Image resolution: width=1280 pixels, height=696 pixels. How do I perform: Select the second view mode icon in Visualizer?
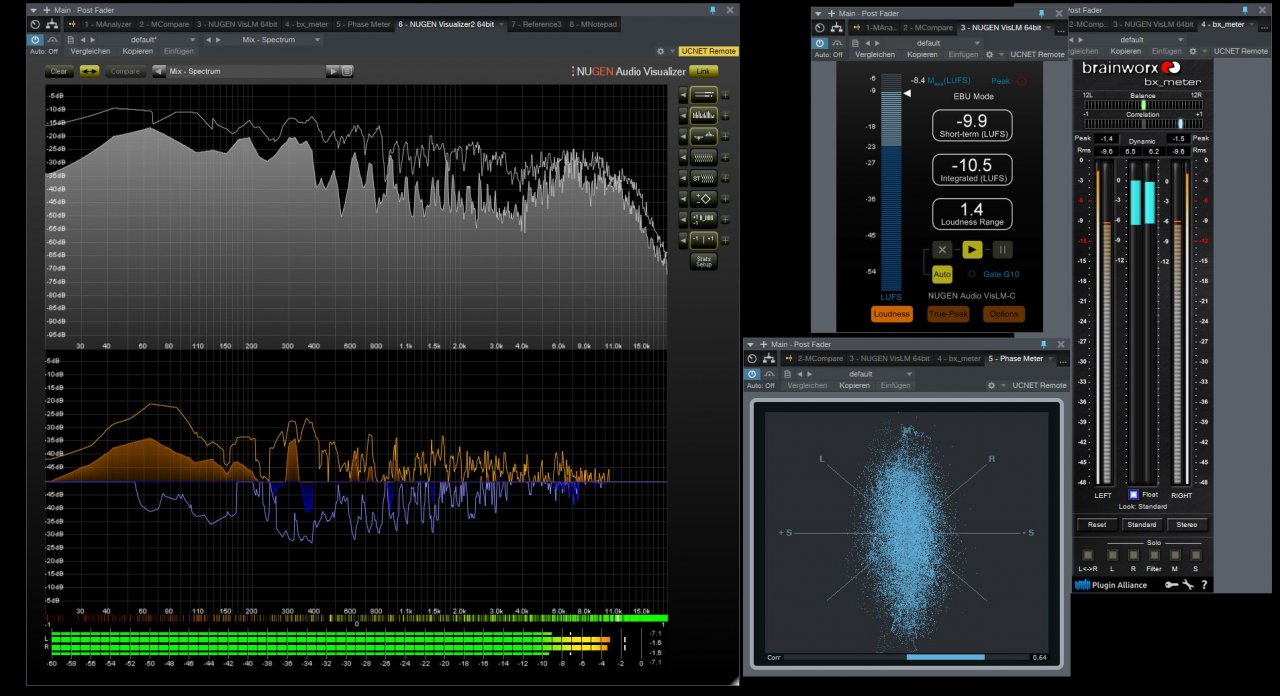(704, 115)
